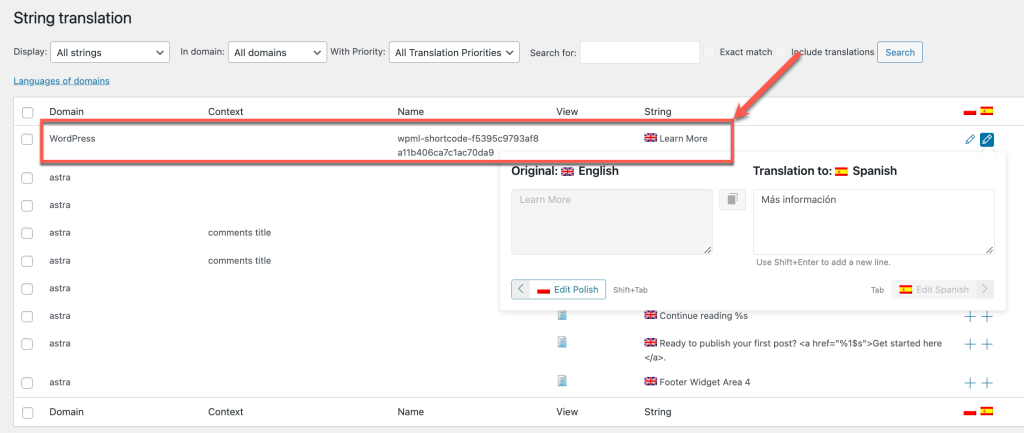Screen dimensions: 1024x433
Task: Check the Footer Widget Area 4 row checkbox
Action: (28, 382)
